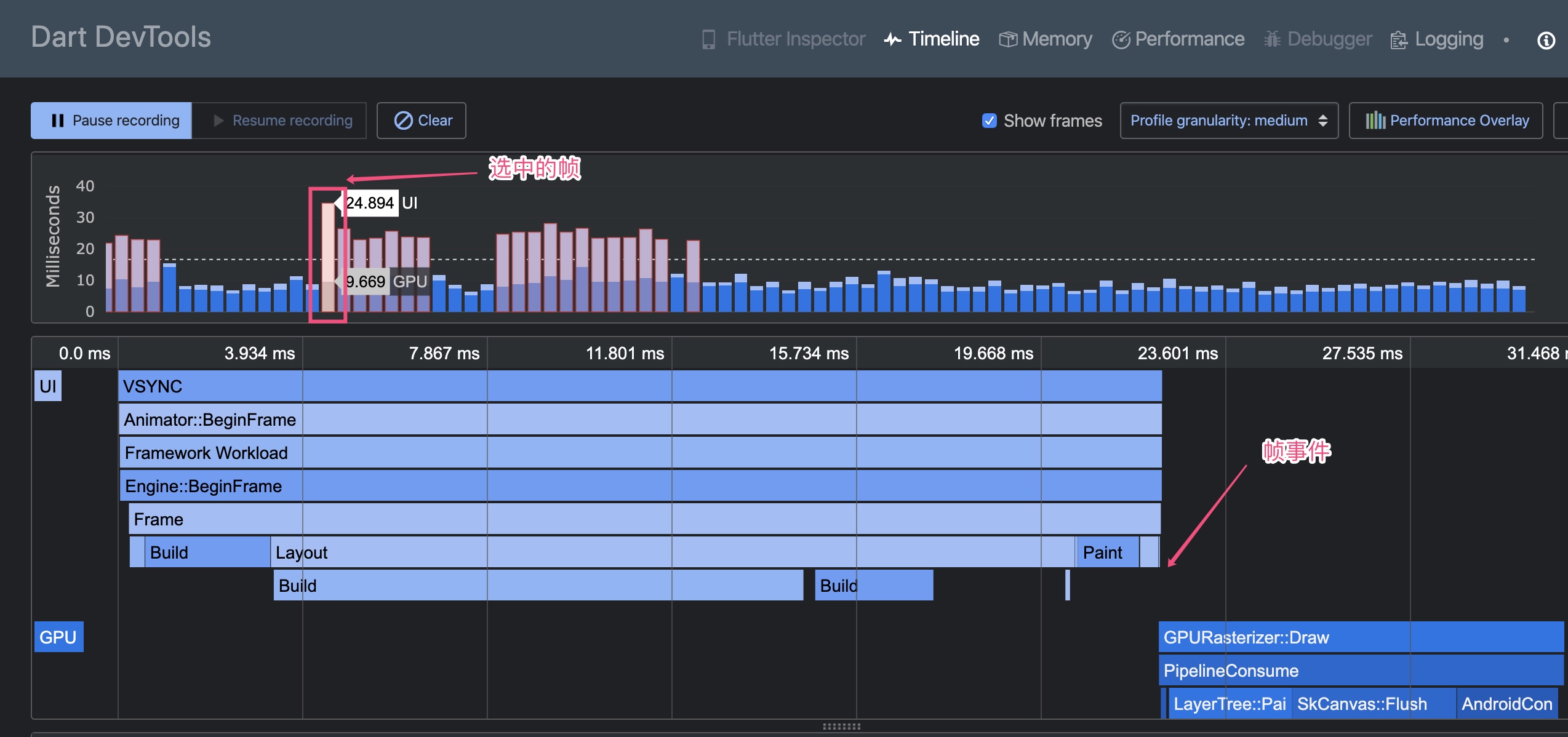
Task: Click the Performance Overlay button
Action: coord(1446,121)
